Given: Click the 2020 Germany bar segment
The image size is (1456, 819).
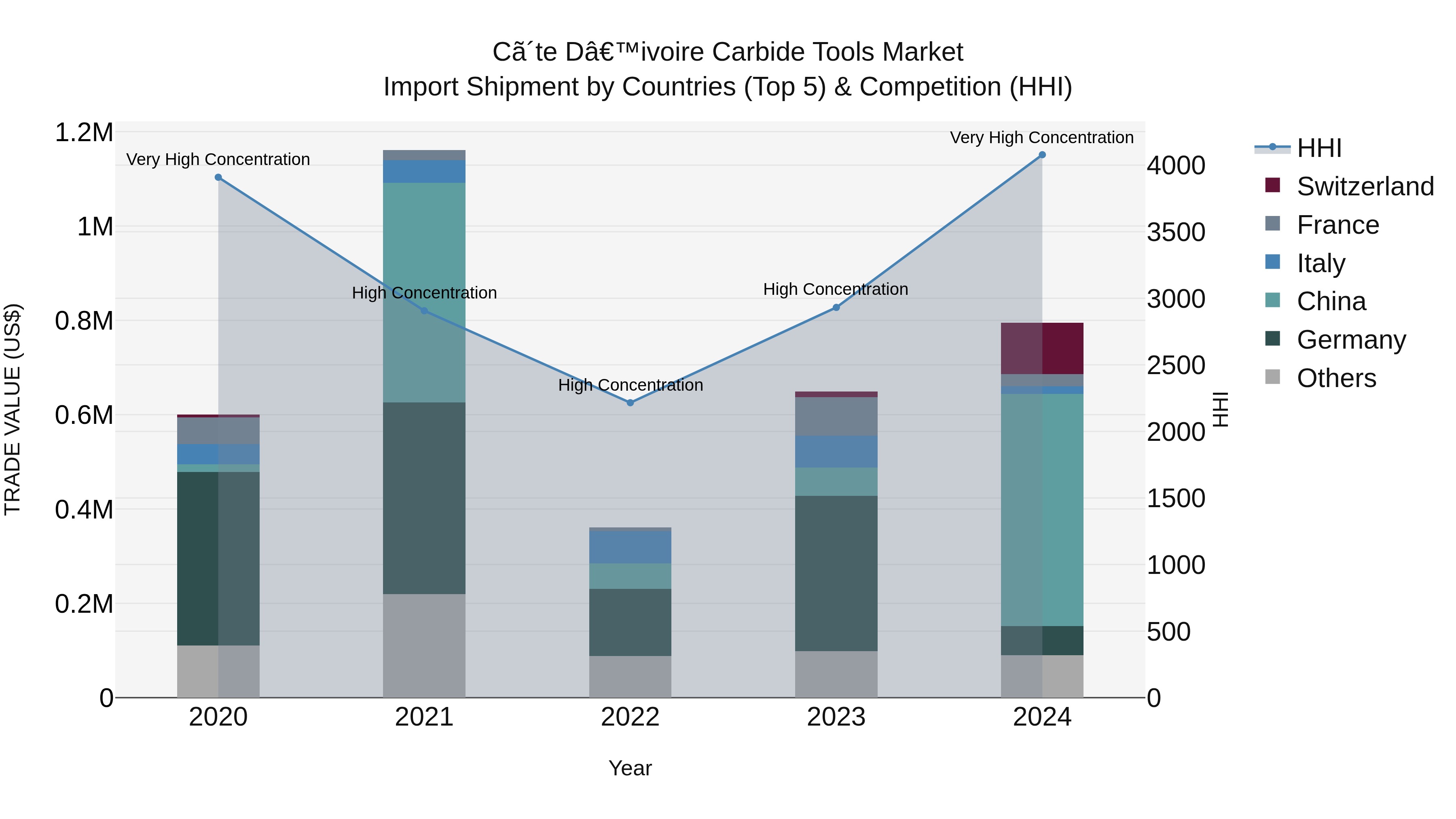Looking at the screenshot, I should [x=218, y=559].
